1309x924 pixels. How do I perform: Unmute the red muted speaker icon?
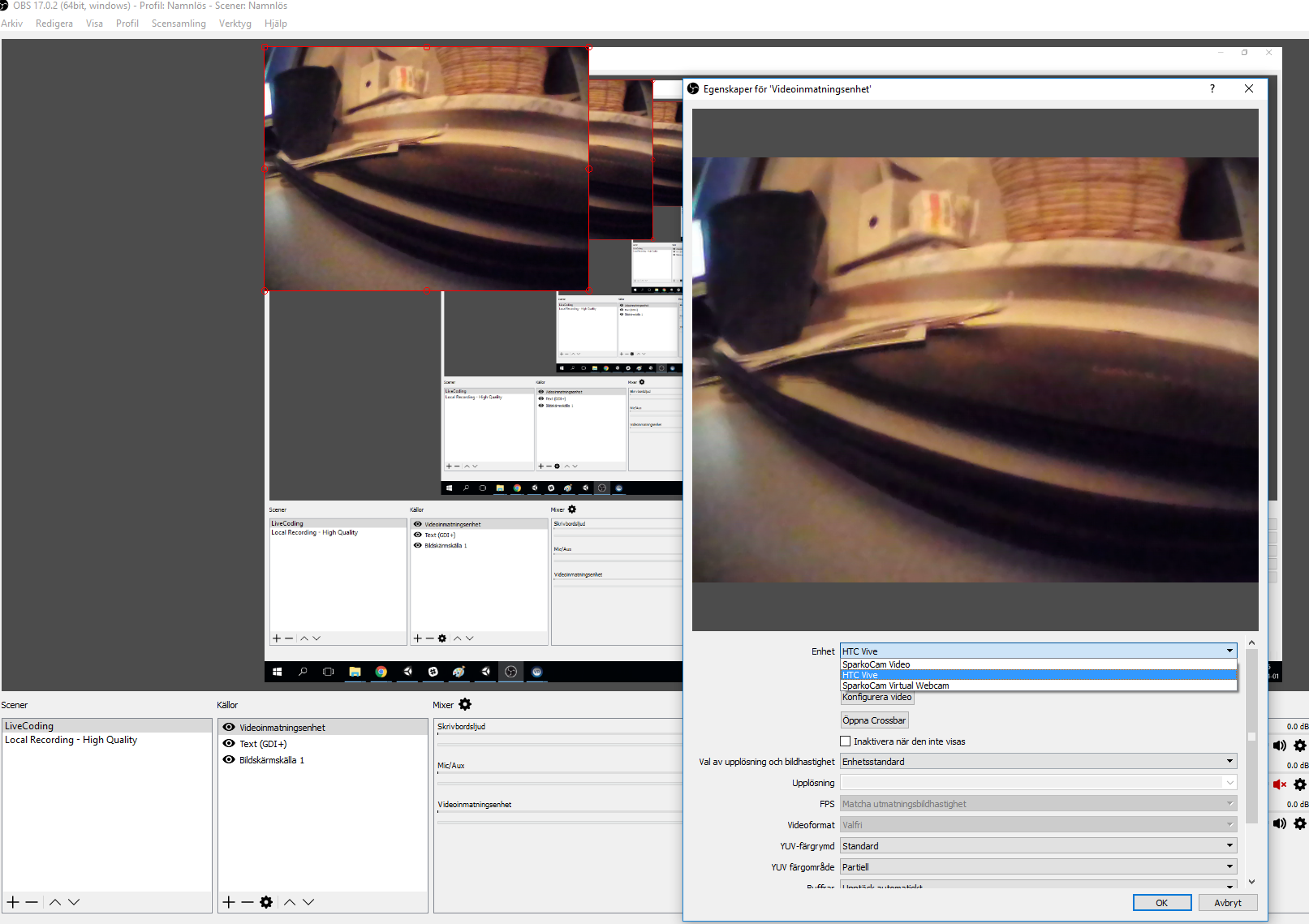tap(1280, 784)
